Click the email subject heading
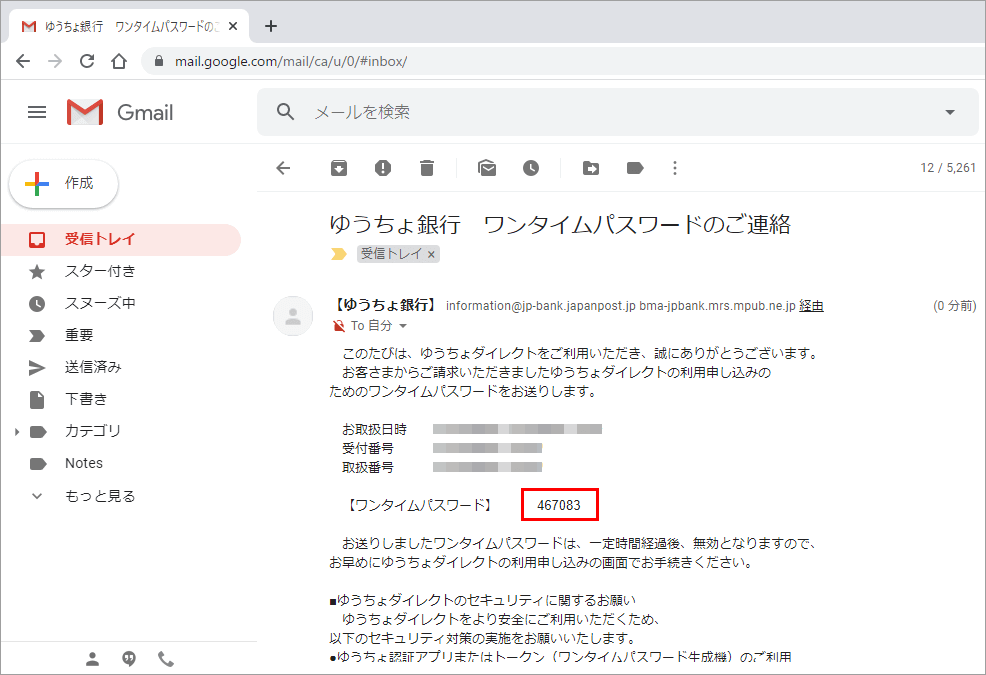The image size is (986, 675). (560, 225)
